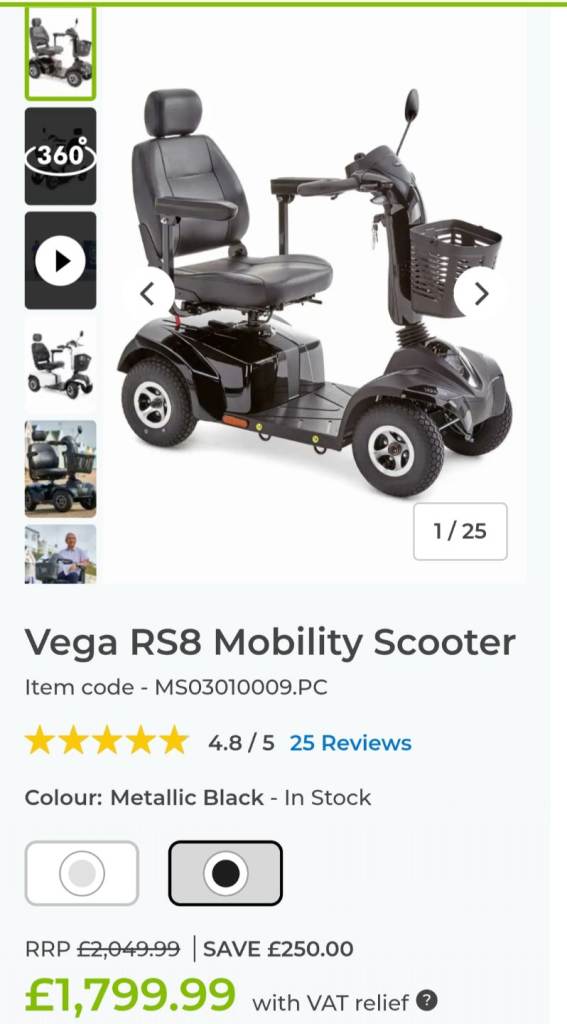Image resolution: width=567 pixels, height=1024 pixels.
Task: Click the £1,799.99 price
Action: click(x=130, y=995)
